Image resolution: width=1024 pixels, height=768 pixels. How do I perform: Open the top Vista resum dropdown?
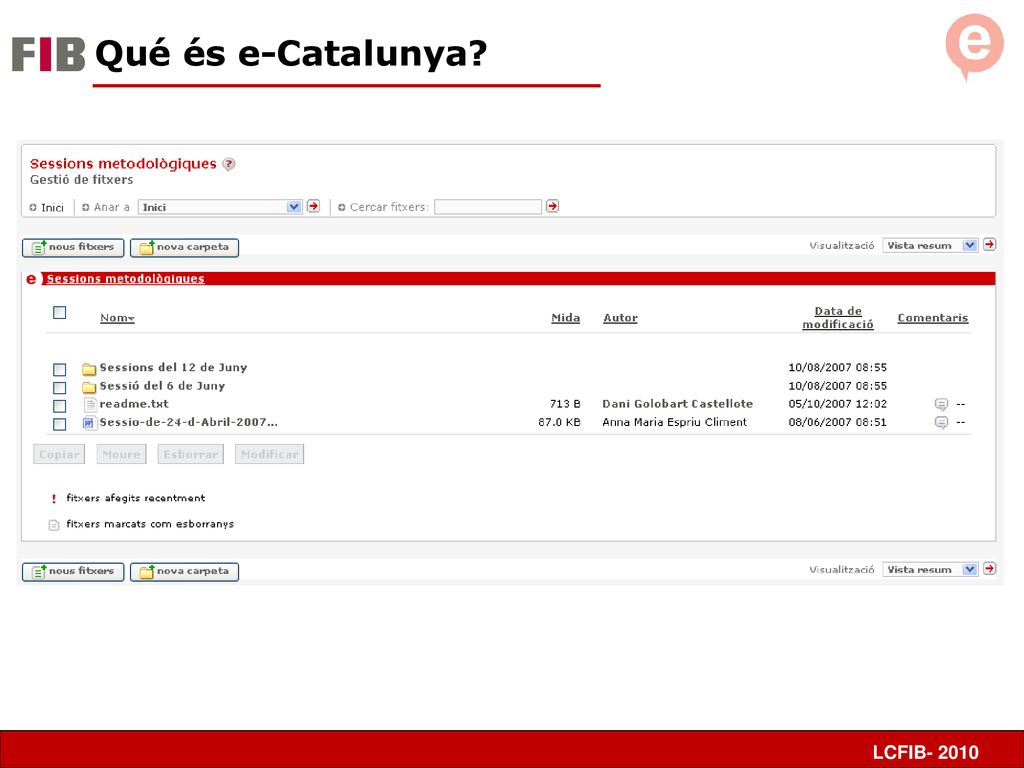pyautogui.click(x=930, y=246)
